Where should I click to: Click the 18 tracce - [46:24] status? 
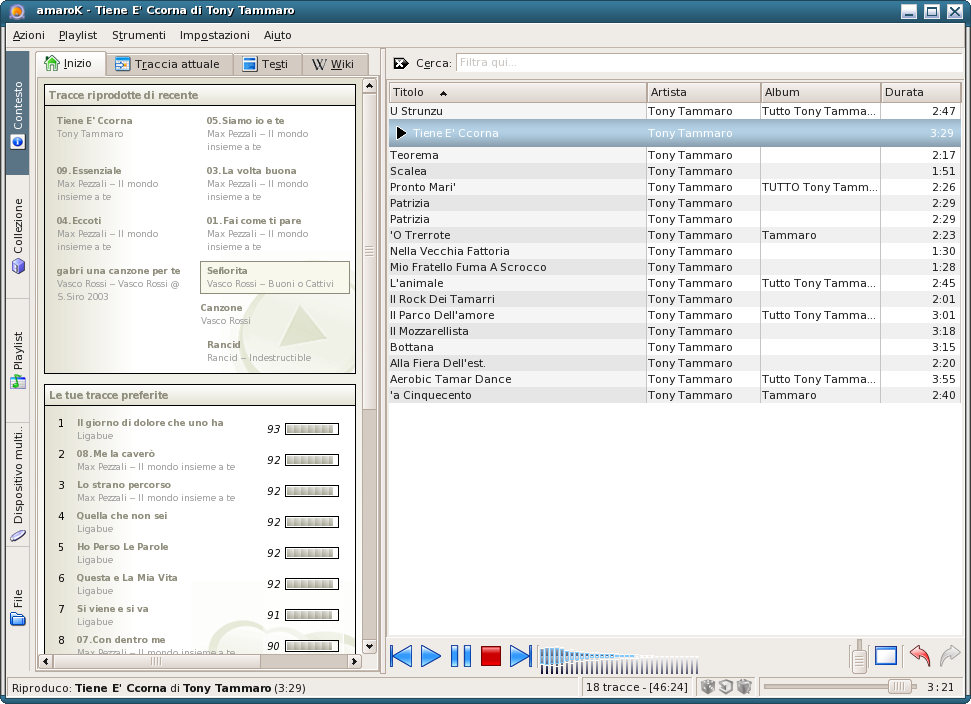click(637, 687)
